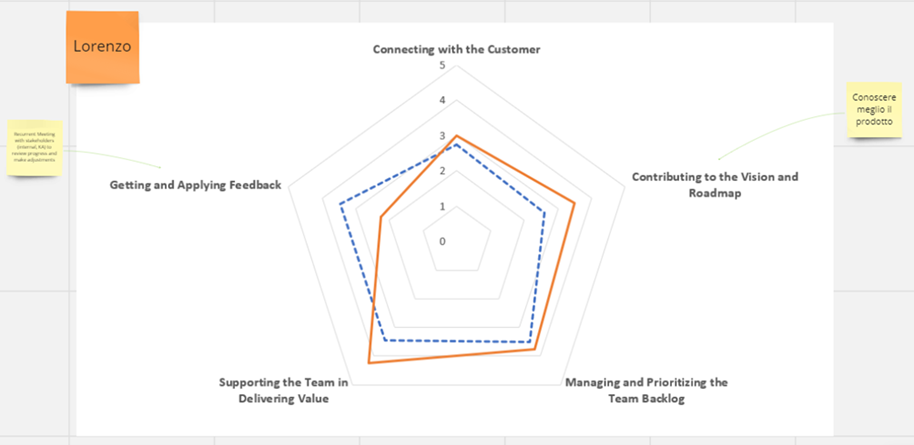Click the blue dashed line's Team Backlog vertex
This screenshot has height=445, width=914.
(529, 342)
